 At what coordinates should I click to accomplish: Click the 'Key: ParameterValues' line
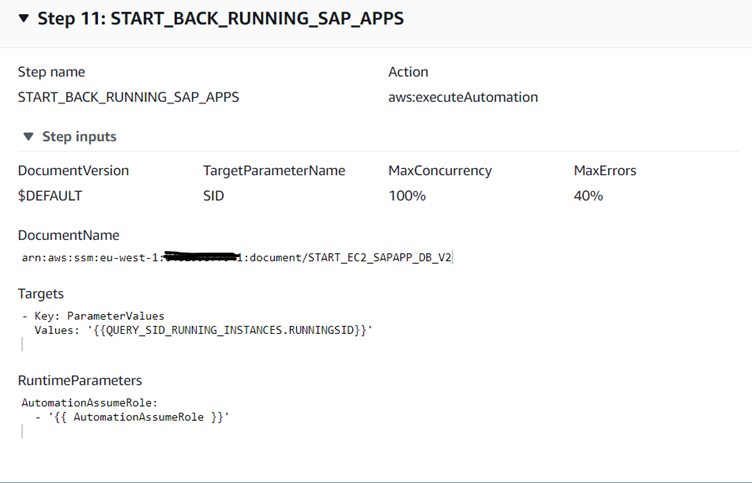pyautogui.click(x=93, y=316)
